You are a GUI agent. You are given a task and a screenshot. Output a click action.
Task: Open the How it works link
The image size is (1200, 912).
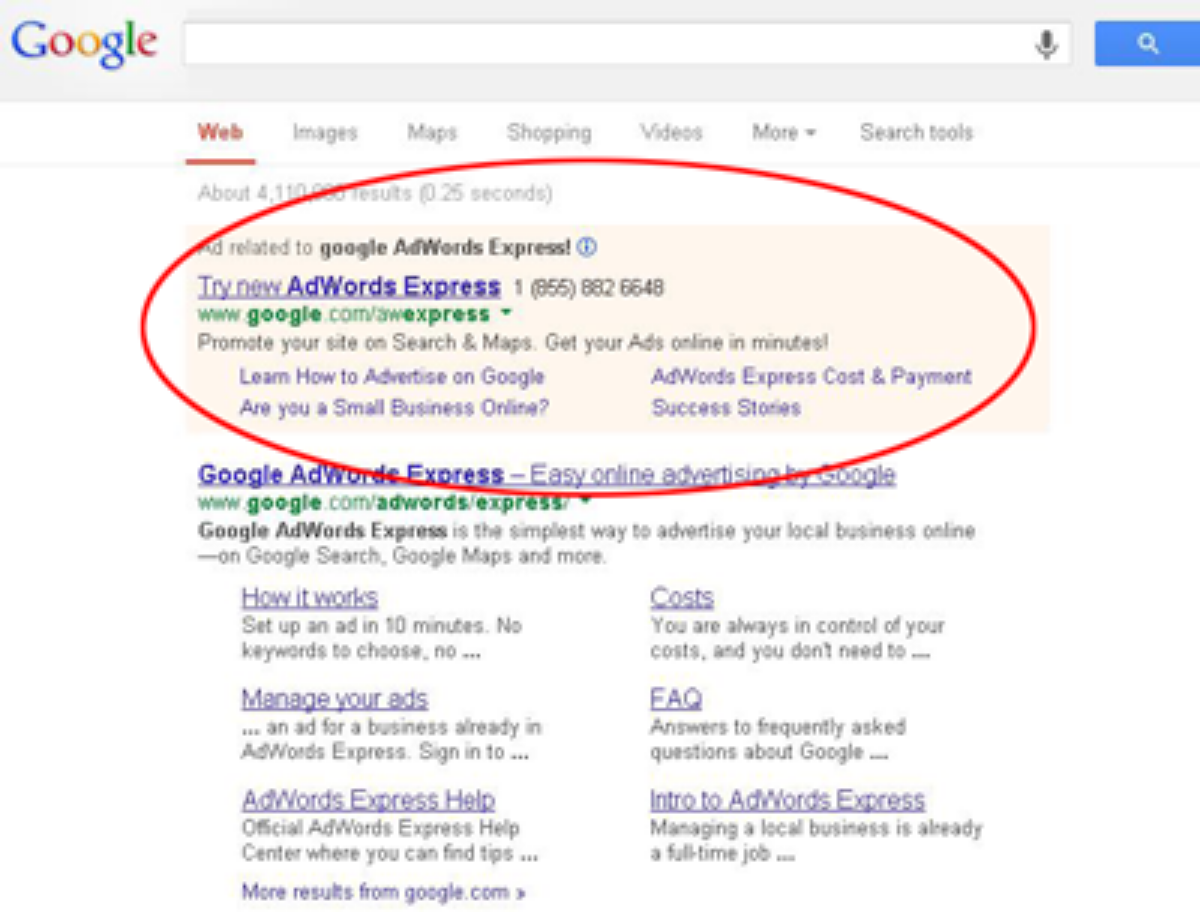(309, 598)
